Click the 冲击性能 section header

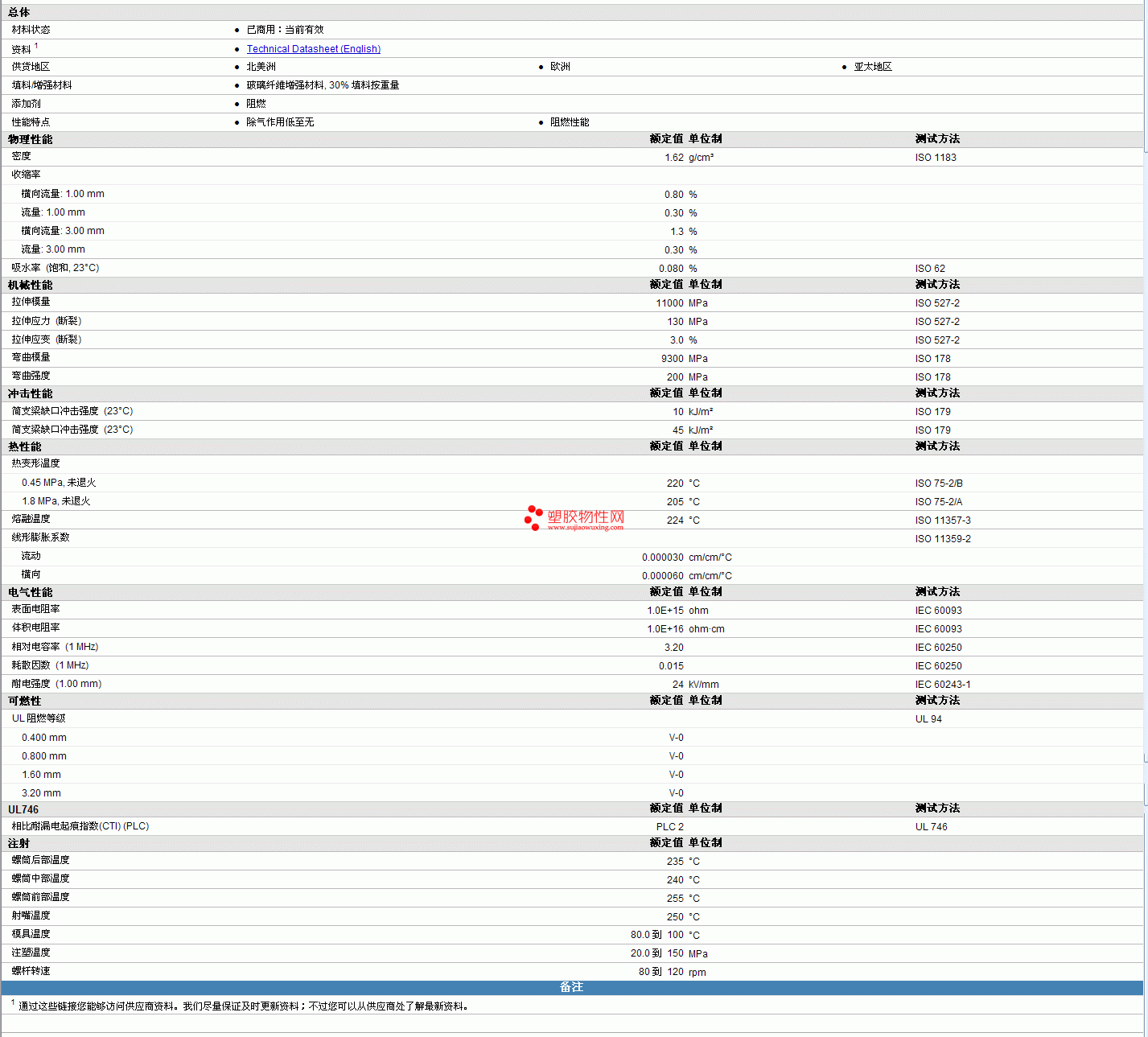pos(31,393)
